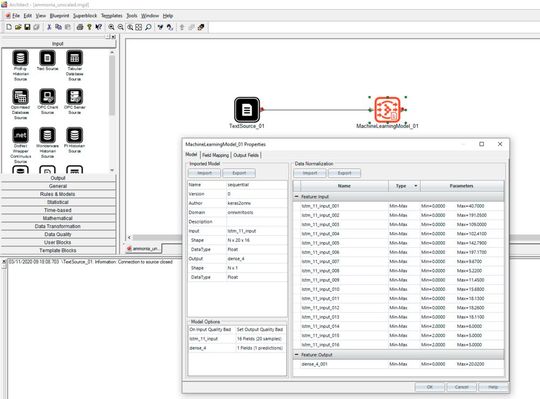
Task: Click Cancel in properties dialog
Action: [461, 387]
